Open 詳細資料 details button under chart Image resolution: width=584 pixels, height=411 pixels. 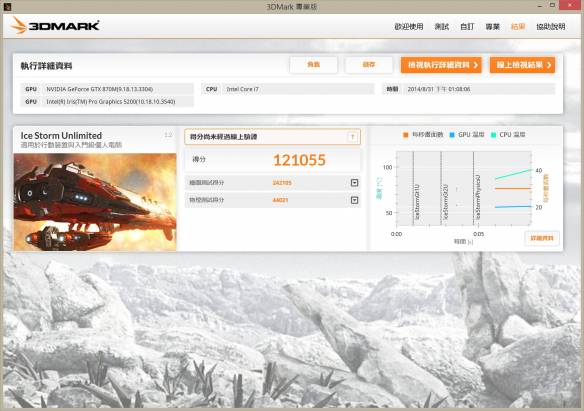click(542, 238)
